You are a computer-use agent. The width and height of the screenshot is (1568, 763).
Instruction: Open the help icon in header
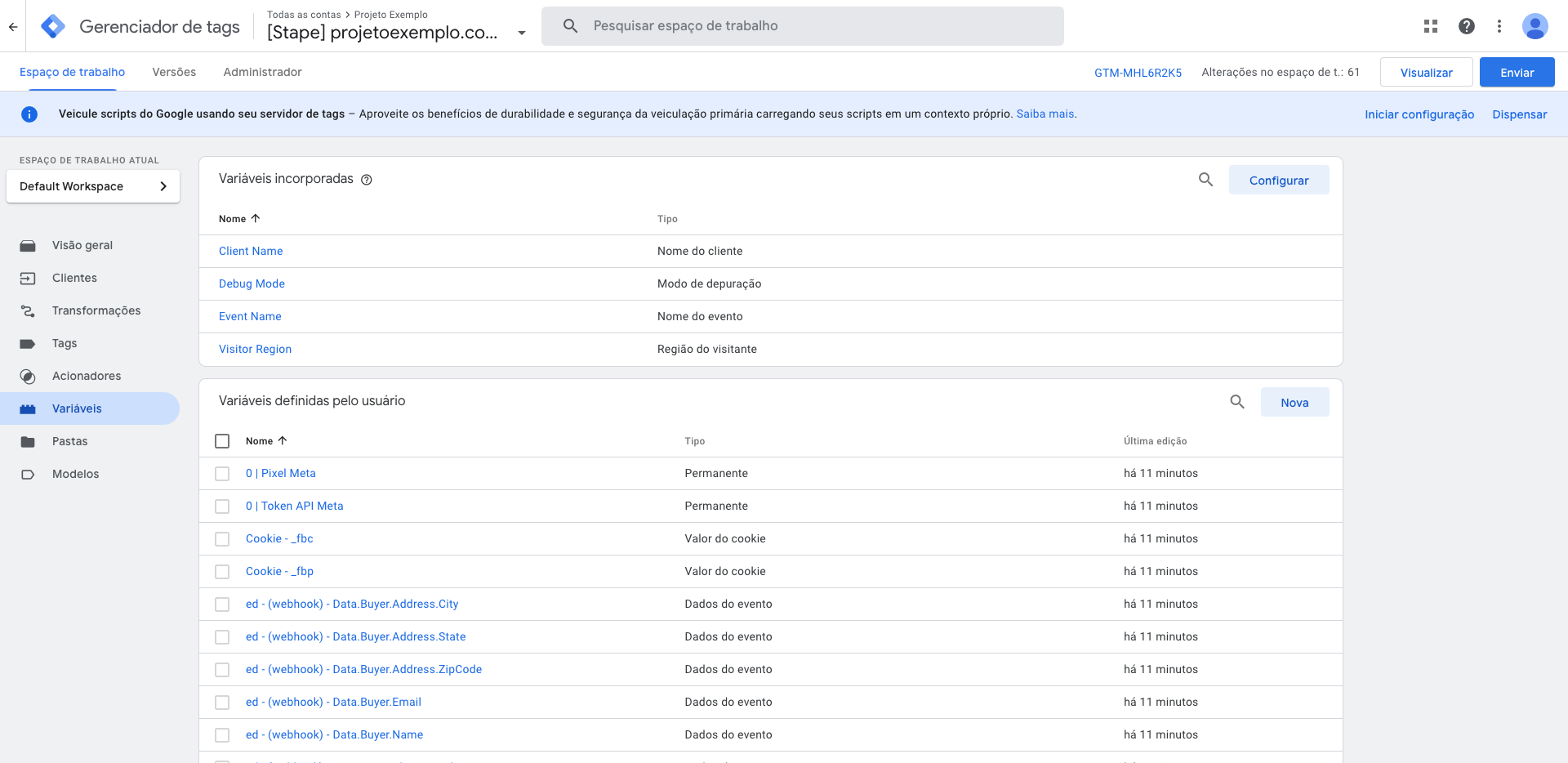1466,26
